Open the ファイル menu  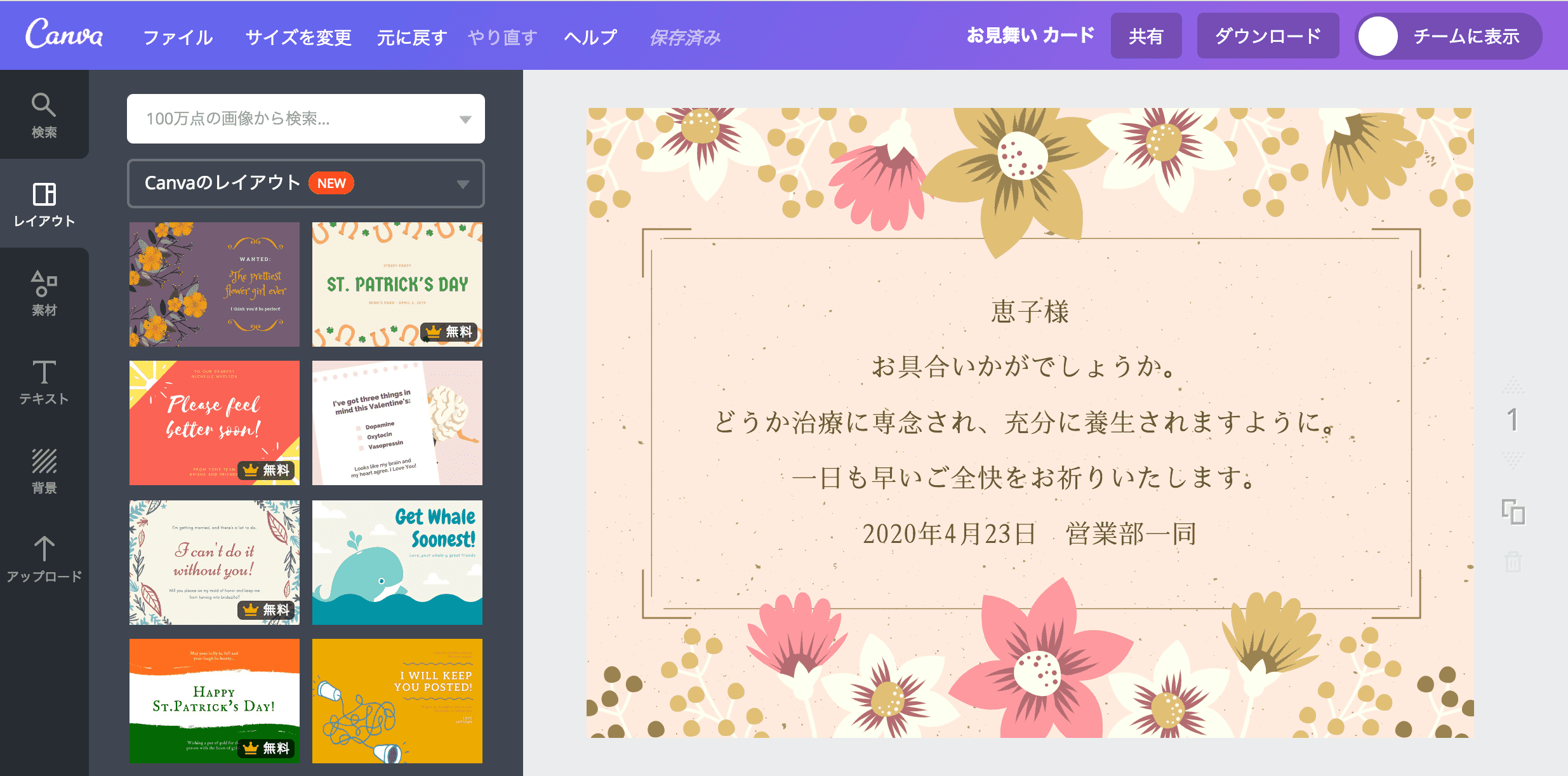click(x=178, y=37)
